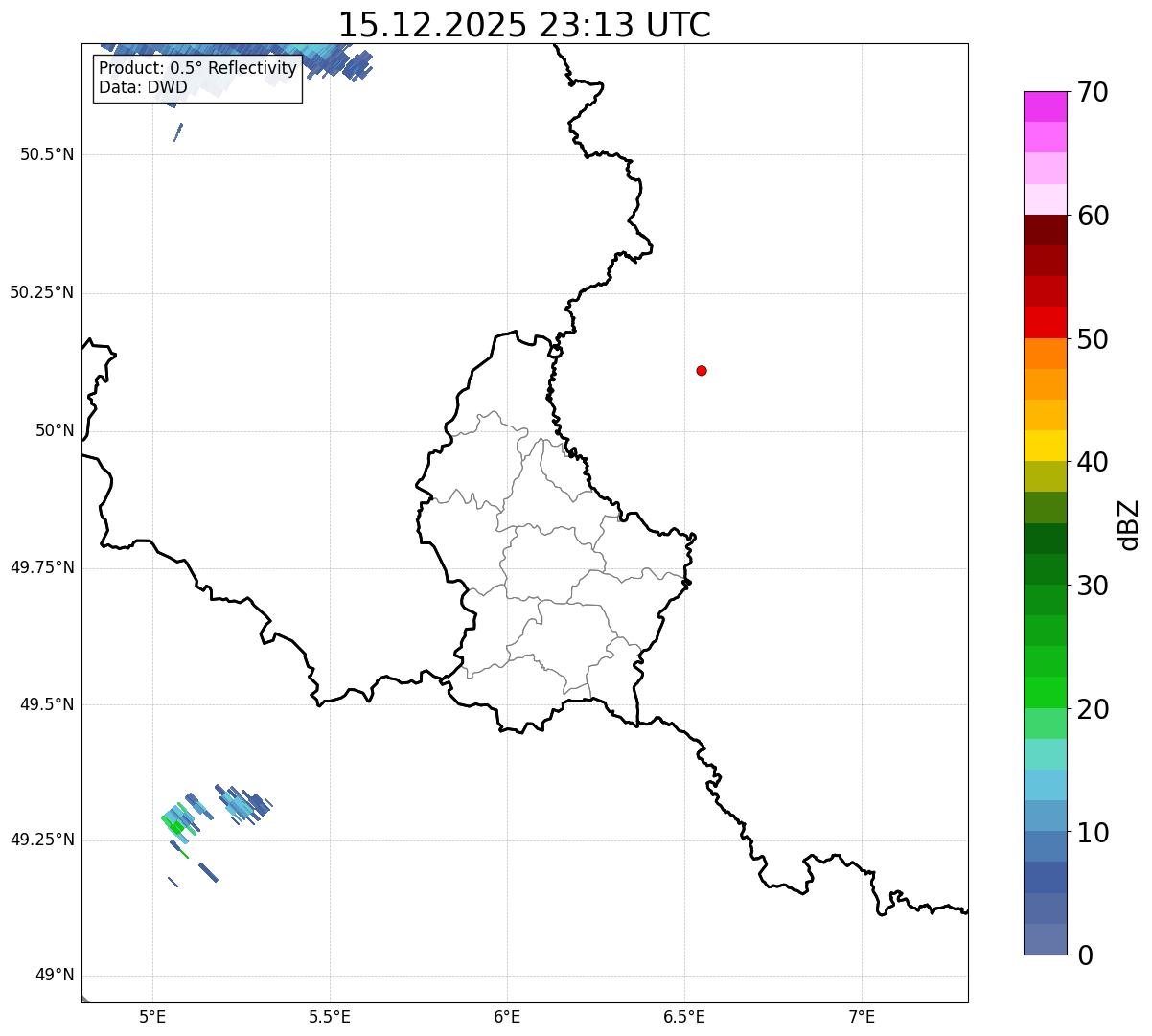The height and width of the screenshot is (1036, 1152).
Task: Click the 0 dBZ colorbar label
Action: [1085, 955]
